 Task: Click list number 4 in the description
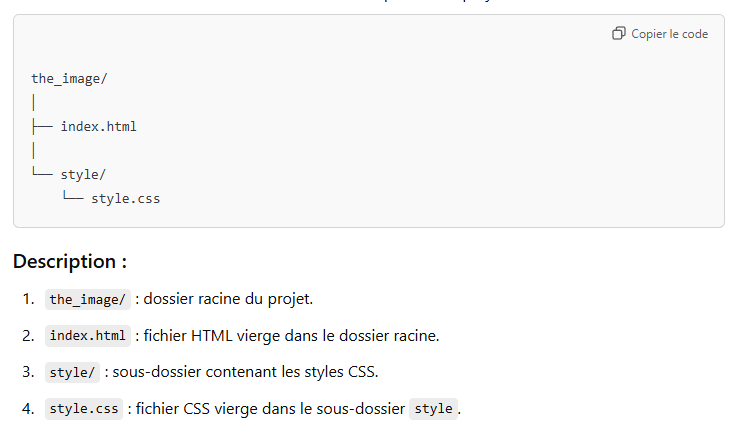coord(28,409)
